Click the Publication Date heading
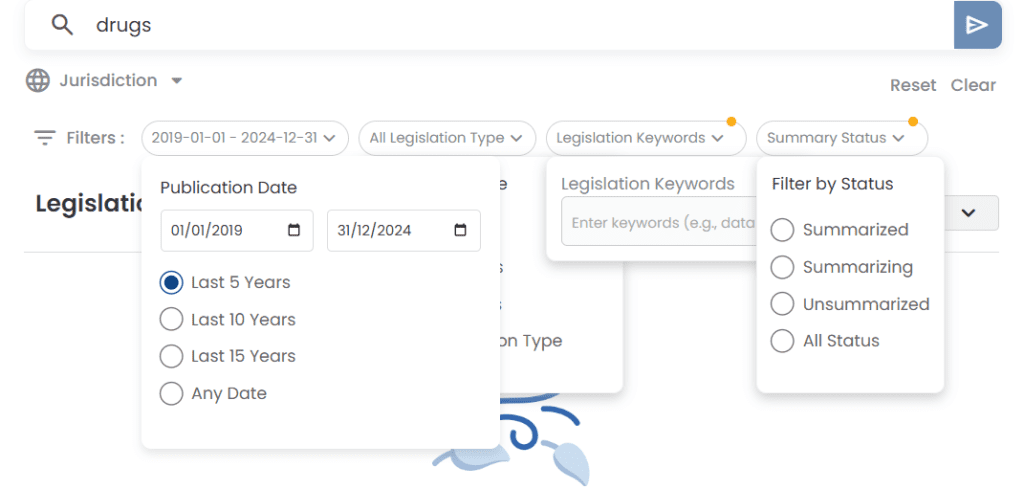This screenshot has width=1024, height=489. pos(229,188)
